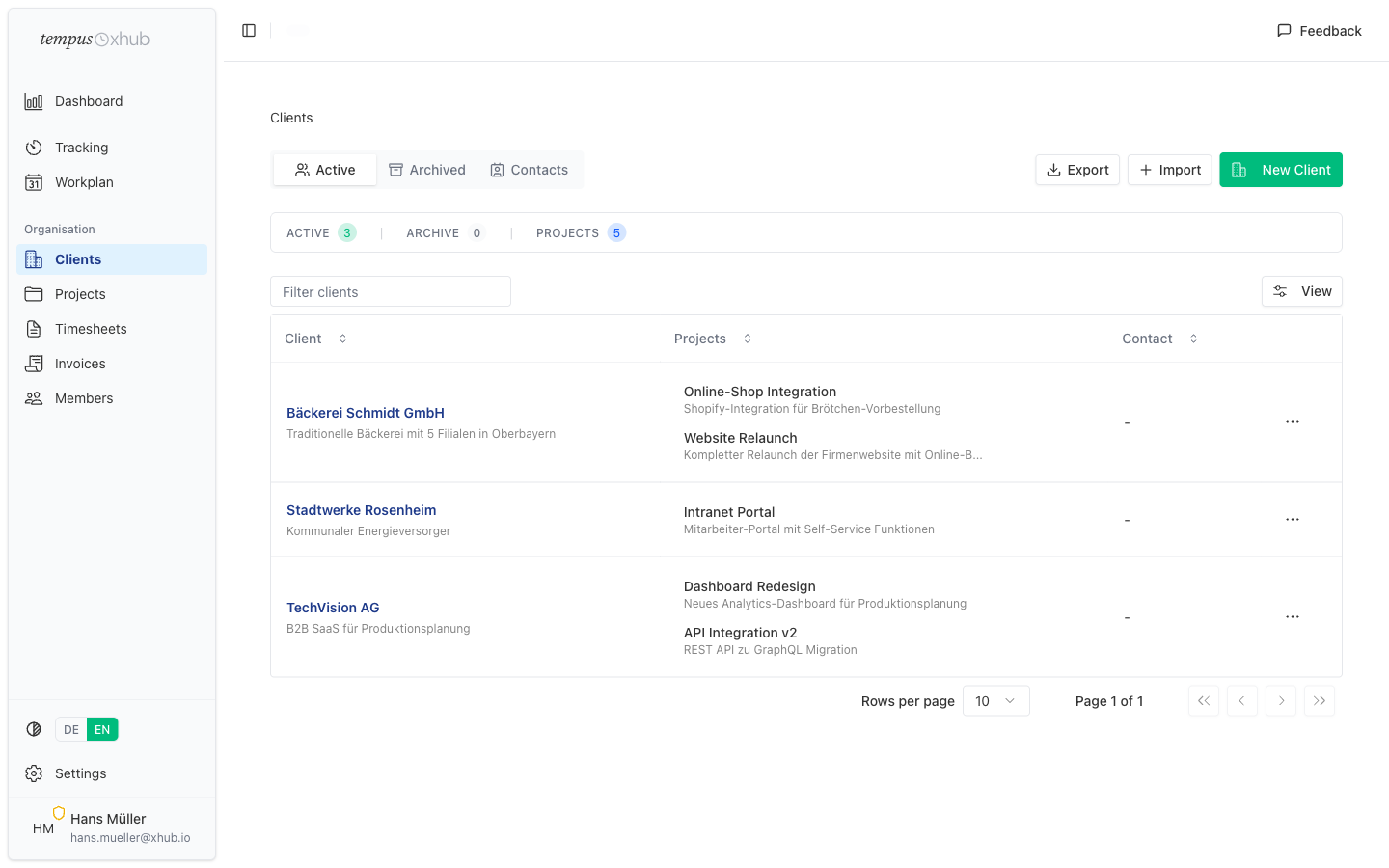1389x868 pixels.
Task: Sort by the Projects column header
Action: [x=712, y=339]
